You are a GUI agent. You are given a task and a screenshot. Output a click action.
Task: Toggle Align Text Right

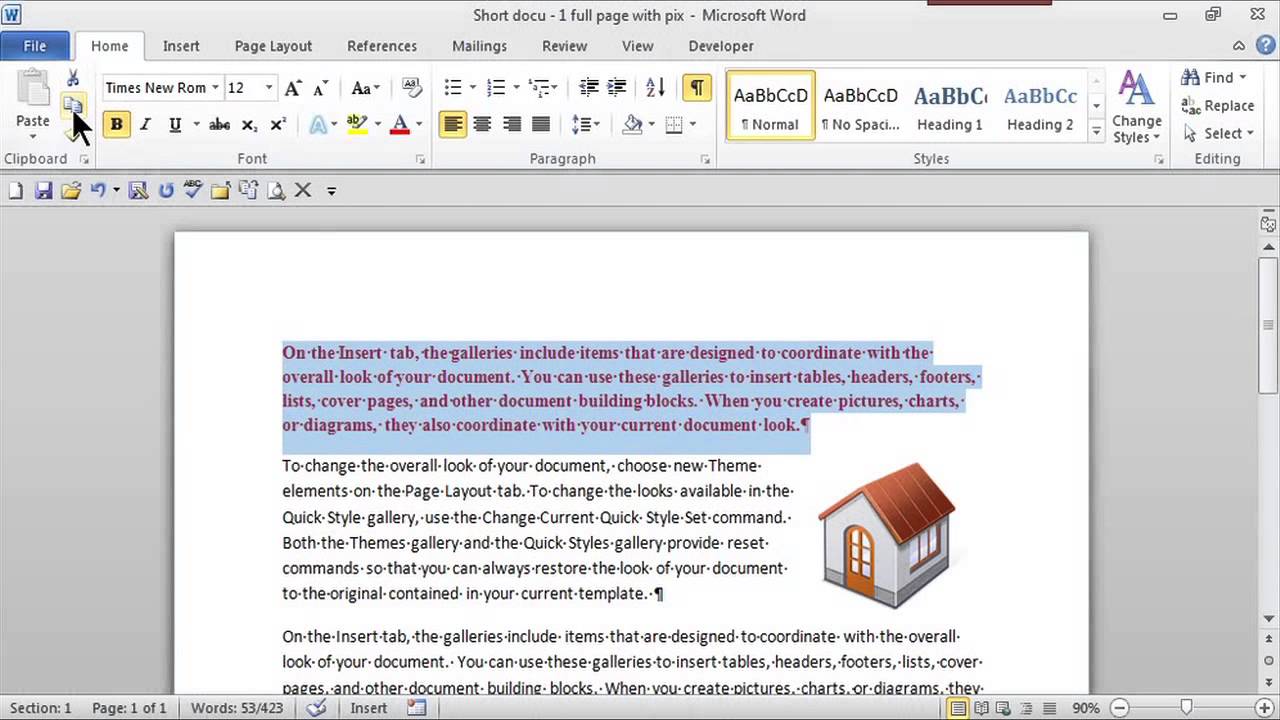click(512, 125)
